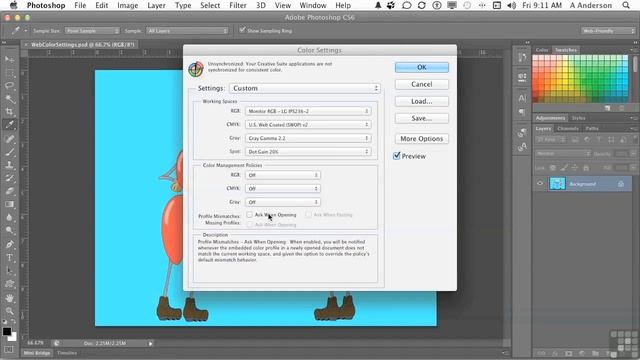Select the Pen tool
The image size is (640, 360).
pyautogui.click(x=9, y=244)
